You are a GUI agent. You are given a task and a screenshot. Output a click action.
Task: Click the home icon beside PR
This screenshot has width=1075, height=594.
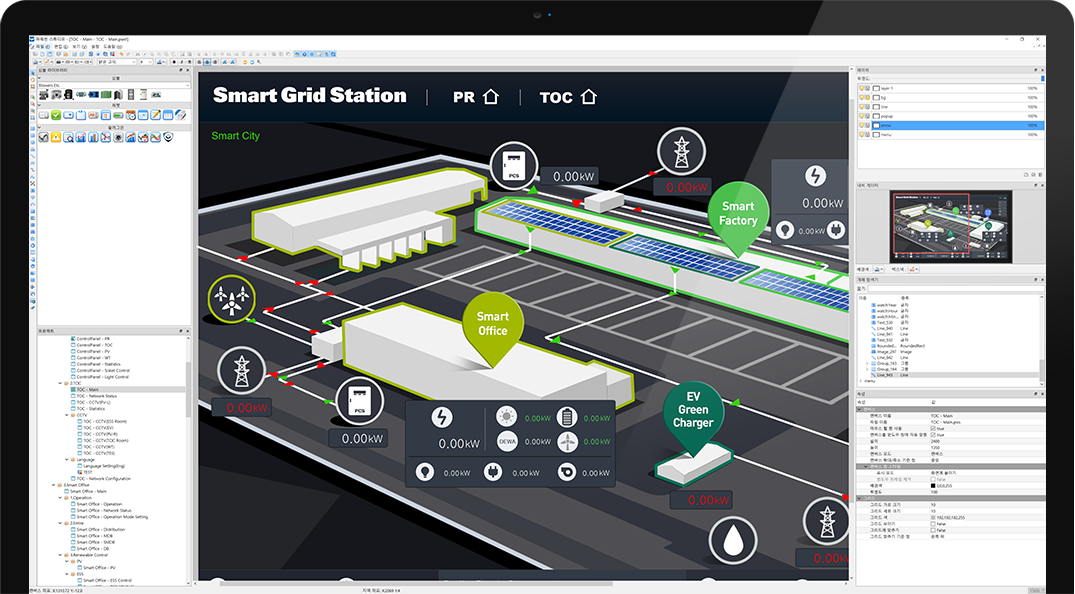[x=491, y=97]
